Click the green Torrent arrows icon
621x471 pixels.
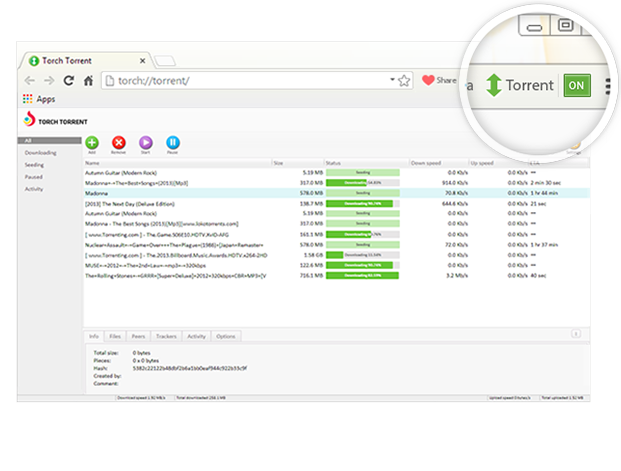coord(494,85)
